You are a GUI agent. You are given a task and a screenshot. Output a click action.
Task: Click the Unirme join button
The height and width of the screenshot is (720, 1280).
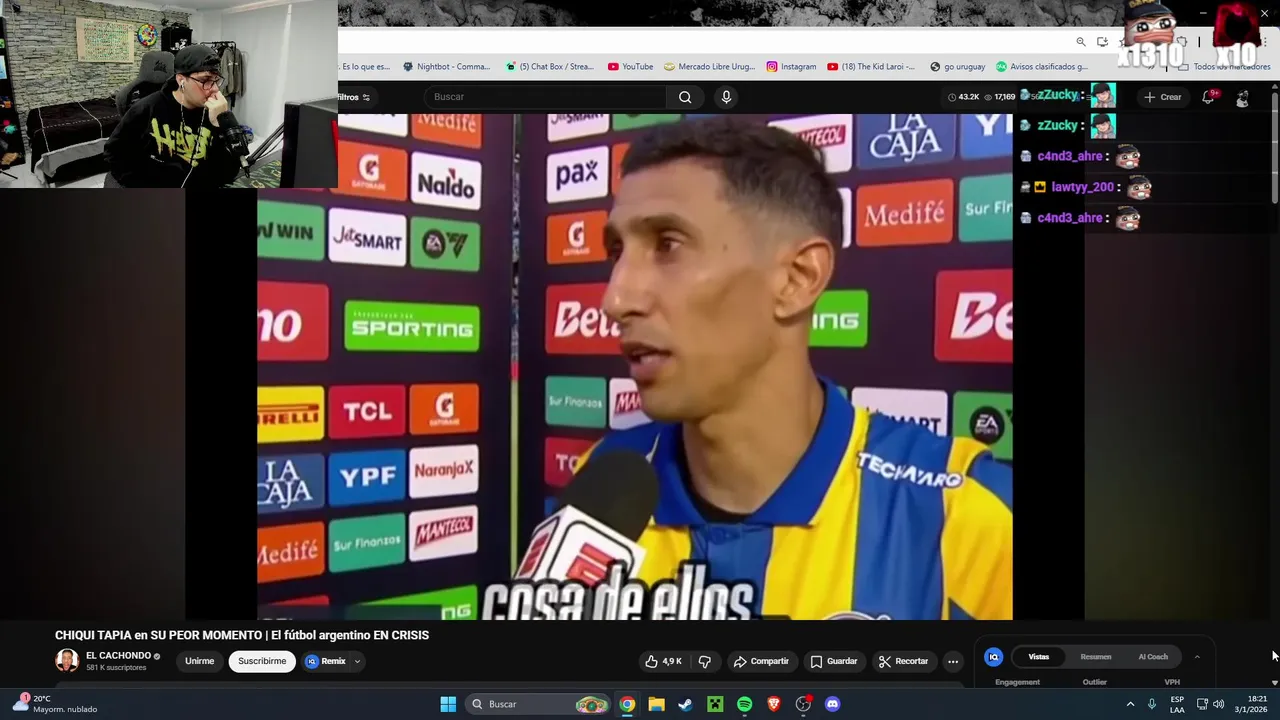[x=199, y=661]
